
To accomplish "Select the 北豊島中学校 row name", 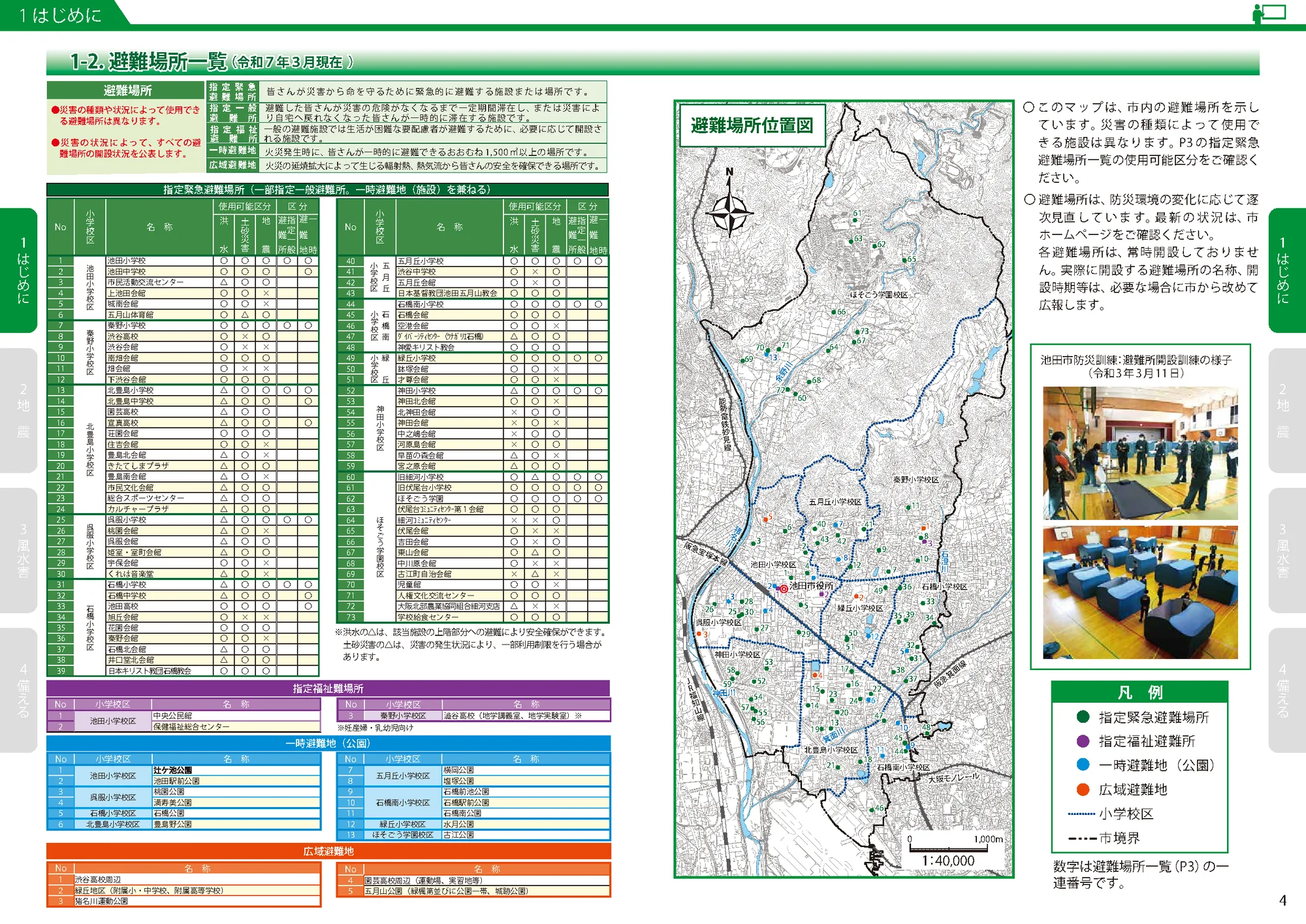I will (x=131, y=401).
